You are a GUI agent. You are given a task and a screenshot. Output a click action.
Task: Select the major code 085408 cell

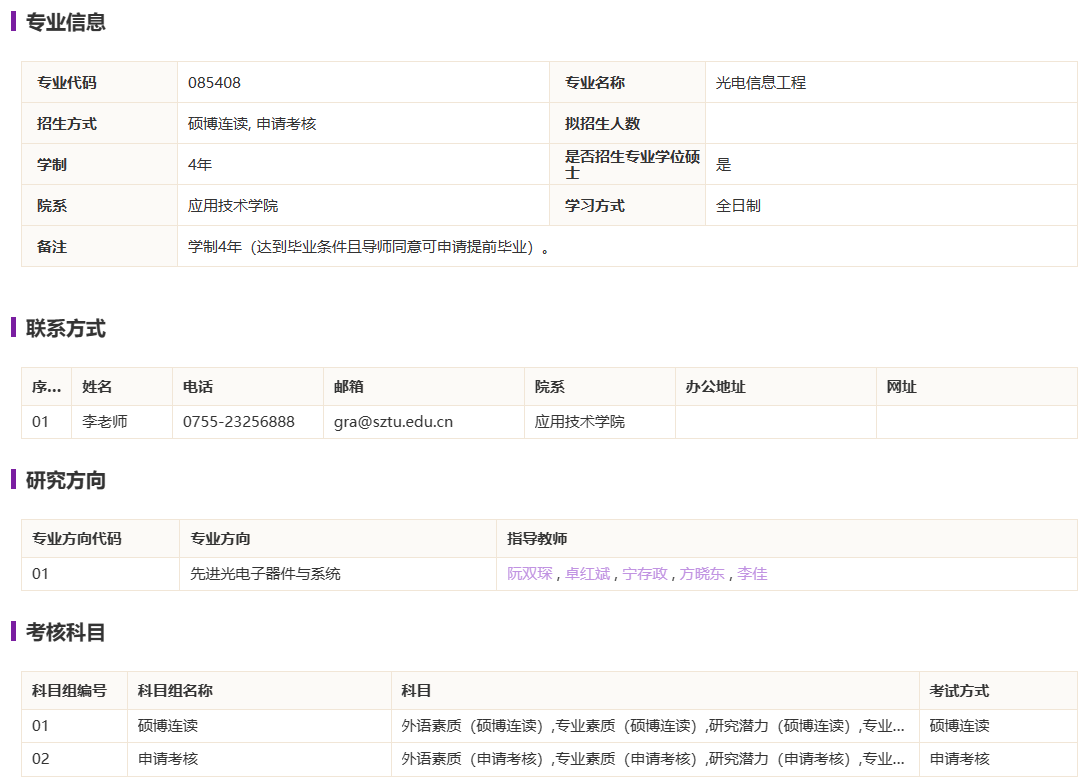pos(214,83)
